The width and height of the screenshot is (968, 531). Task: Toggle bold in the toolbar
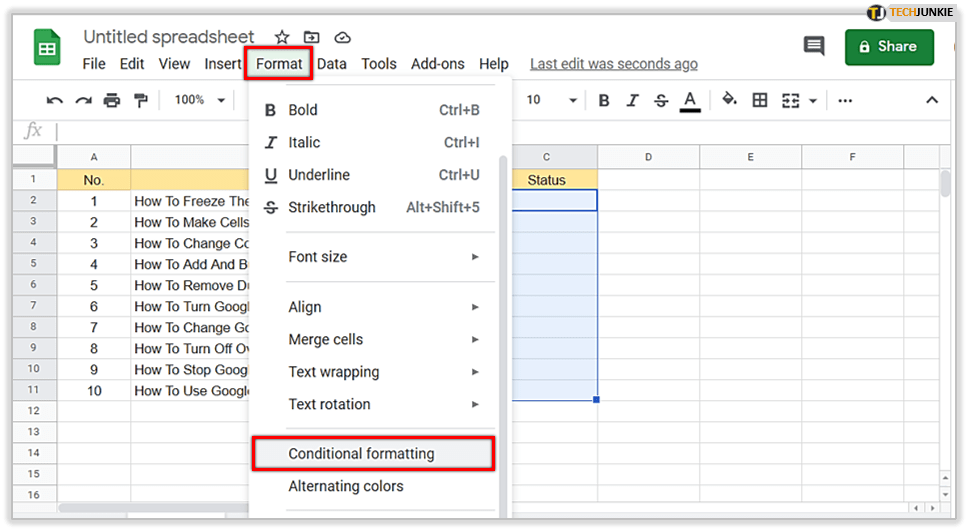click(x=604, y=100)
